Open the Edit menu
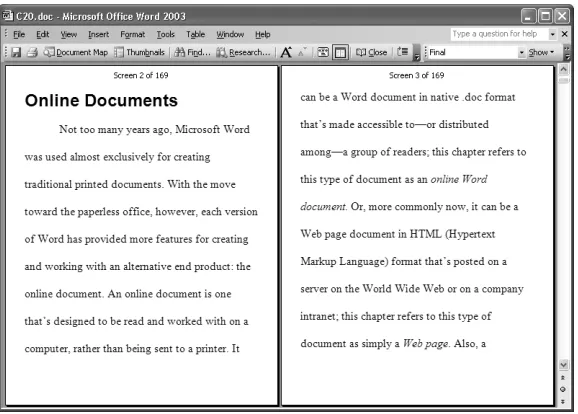 click(42, 34)
